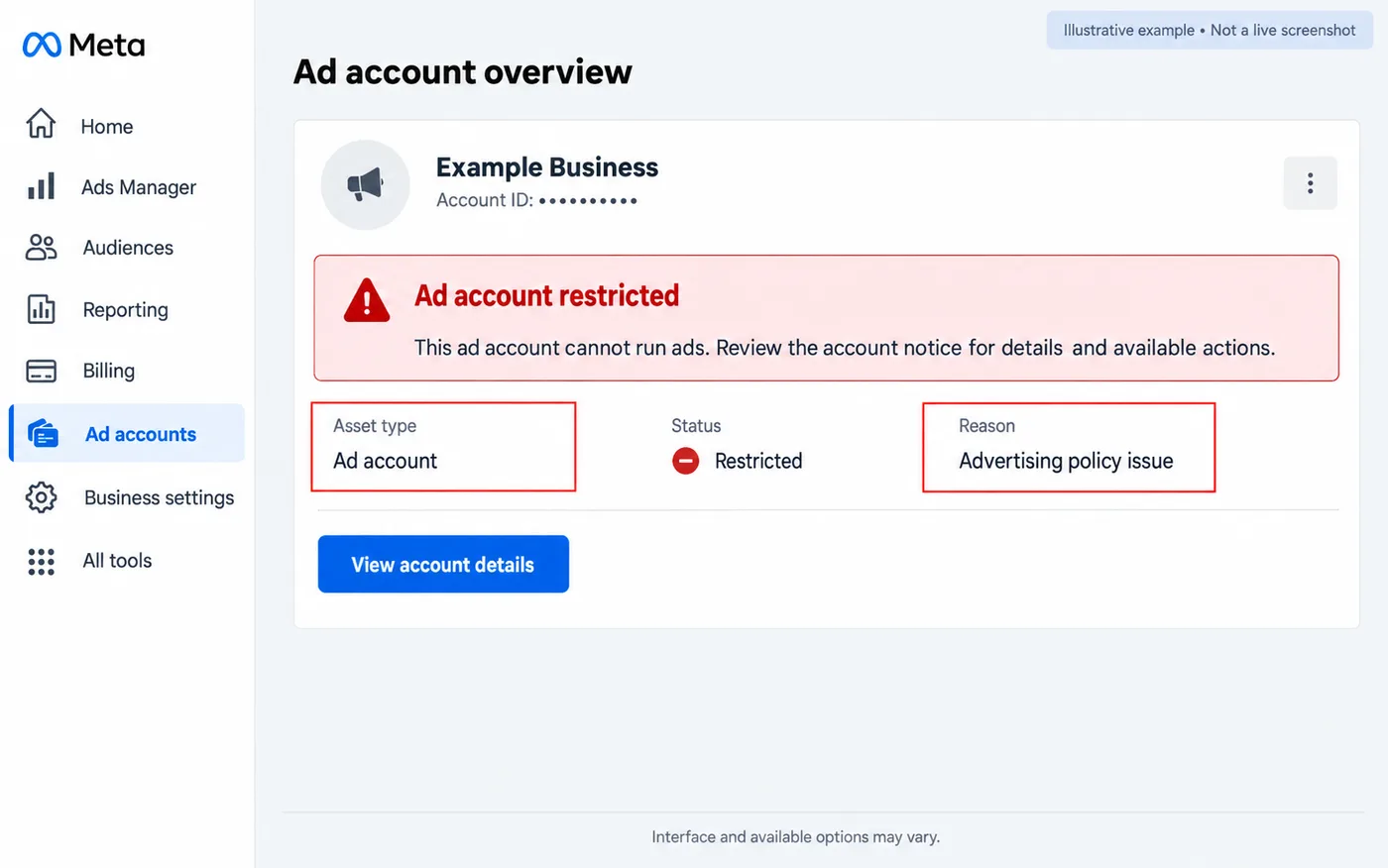
Task: Click the masked Account ID text
Action: 536,200
